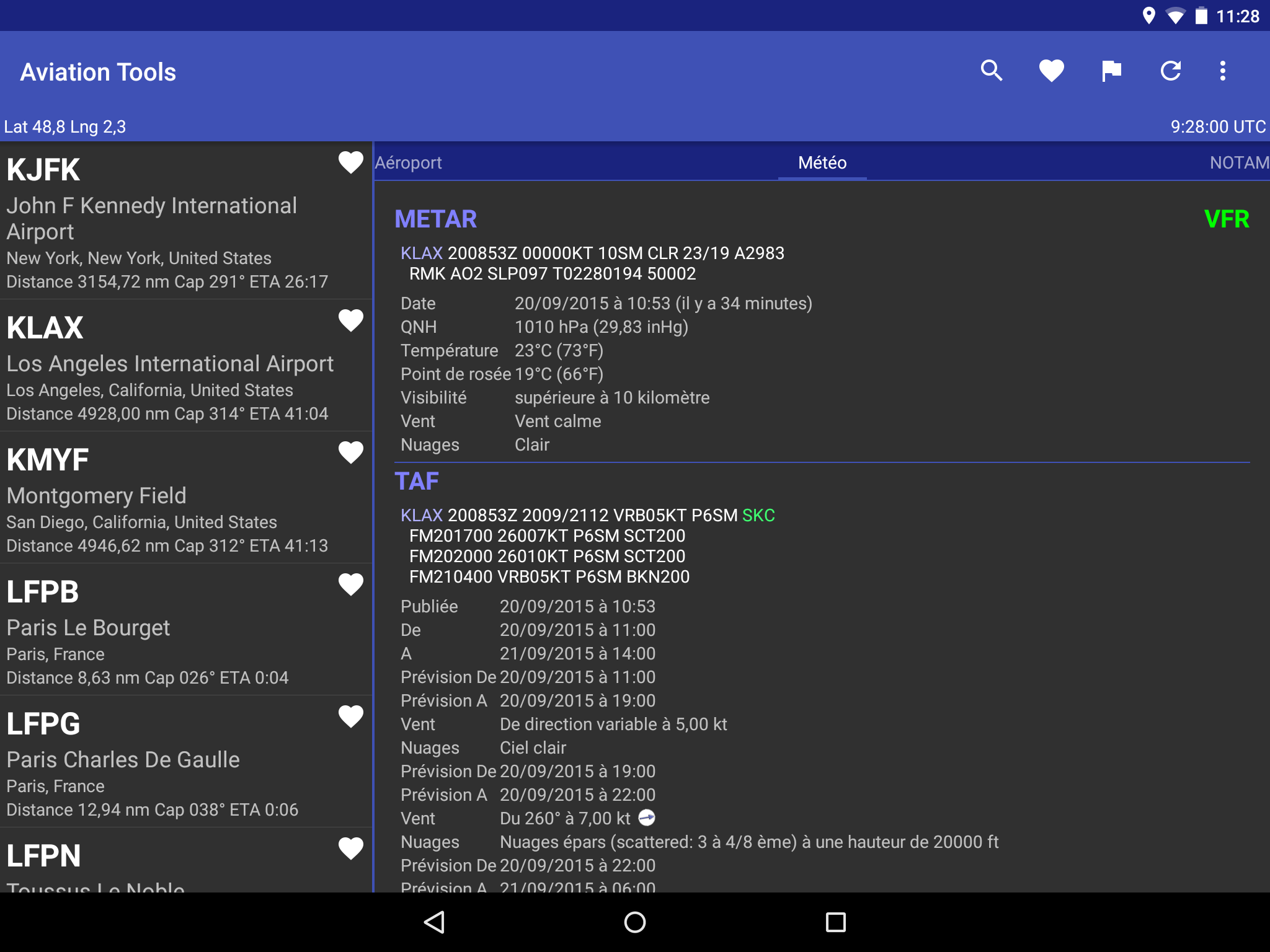The height and width of the screenshot is (952, 1270).
Task: Open the search magnifier icon
Action: pos(992,71)
